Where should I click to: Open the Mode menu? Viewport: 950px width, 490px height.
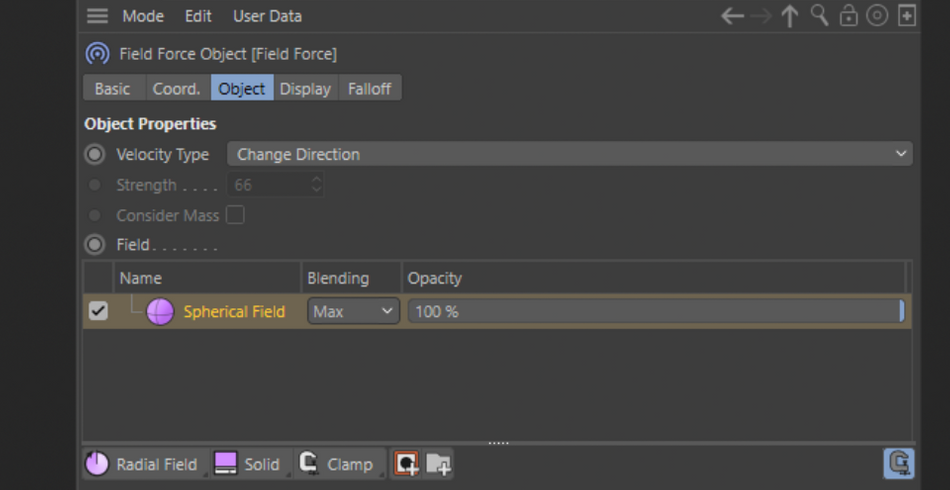coord(143,16)
